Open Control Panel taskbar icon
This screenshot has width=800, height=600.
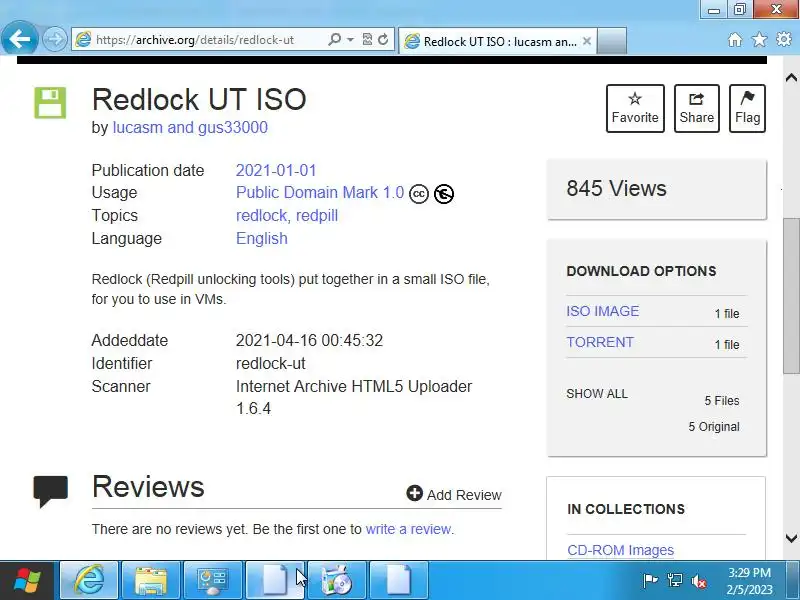click(x=213, y=581)
